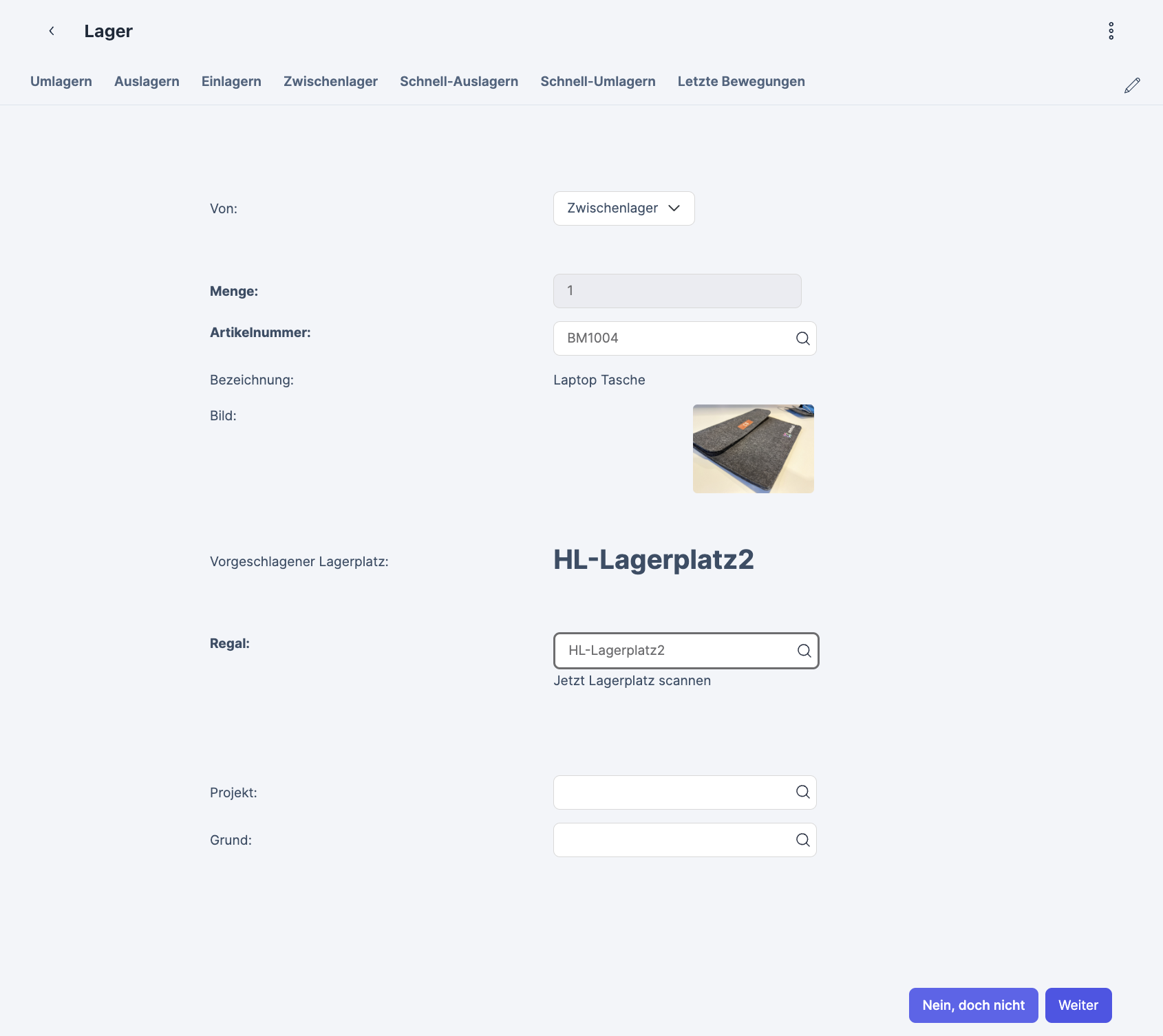Expand the Von Zwischenlager dropdown

[623, 208]
